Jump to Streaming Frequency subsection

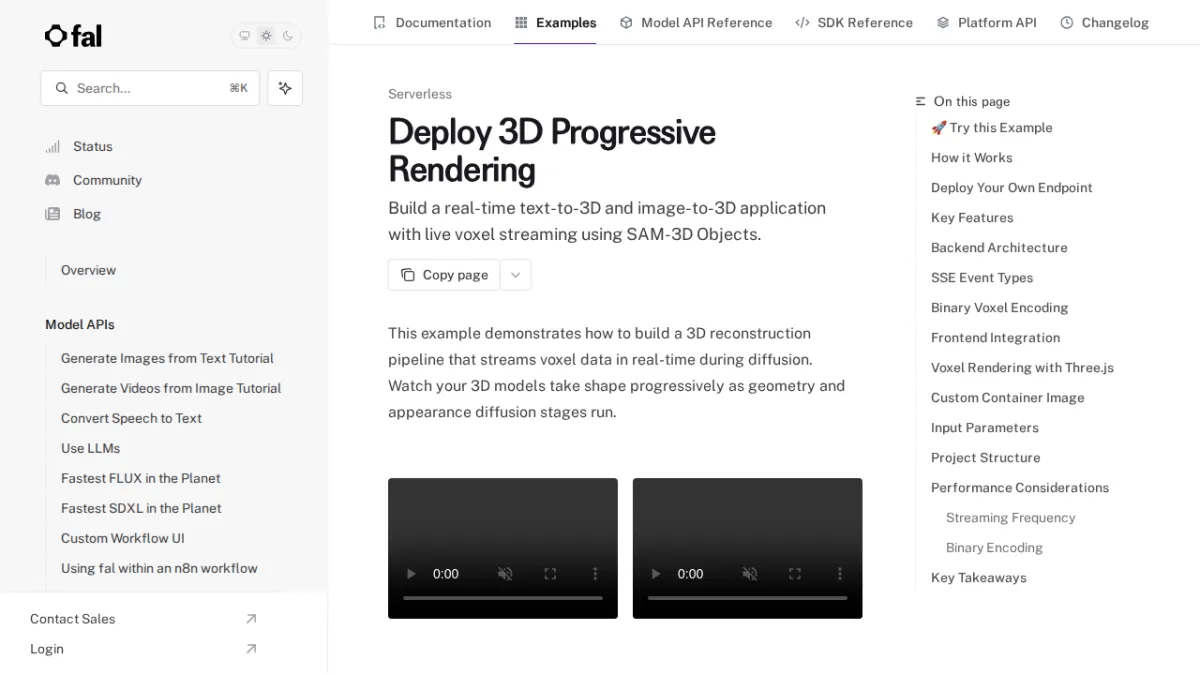point(1011,518)
